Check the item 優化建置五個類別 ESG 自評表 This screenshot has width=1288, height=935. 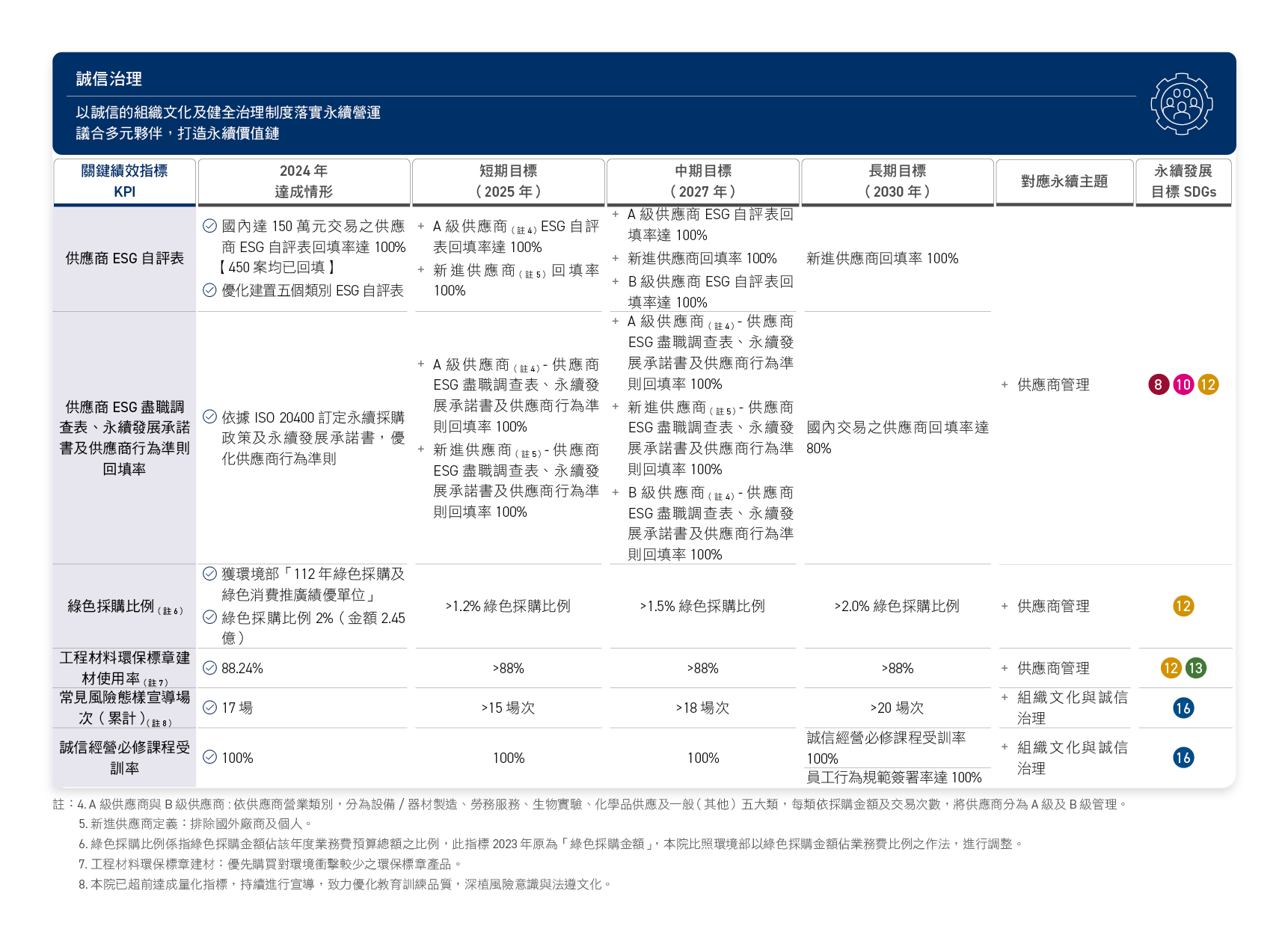[x=208, y=291]
